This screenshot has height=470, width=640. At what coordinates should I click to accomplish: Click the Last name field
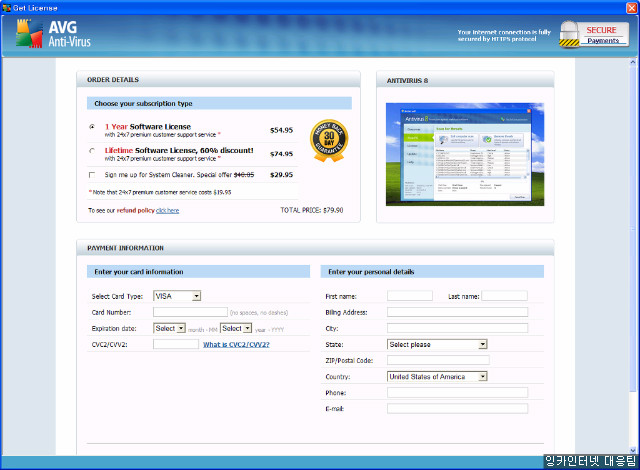pyautogui.click(x=504, y=296)
